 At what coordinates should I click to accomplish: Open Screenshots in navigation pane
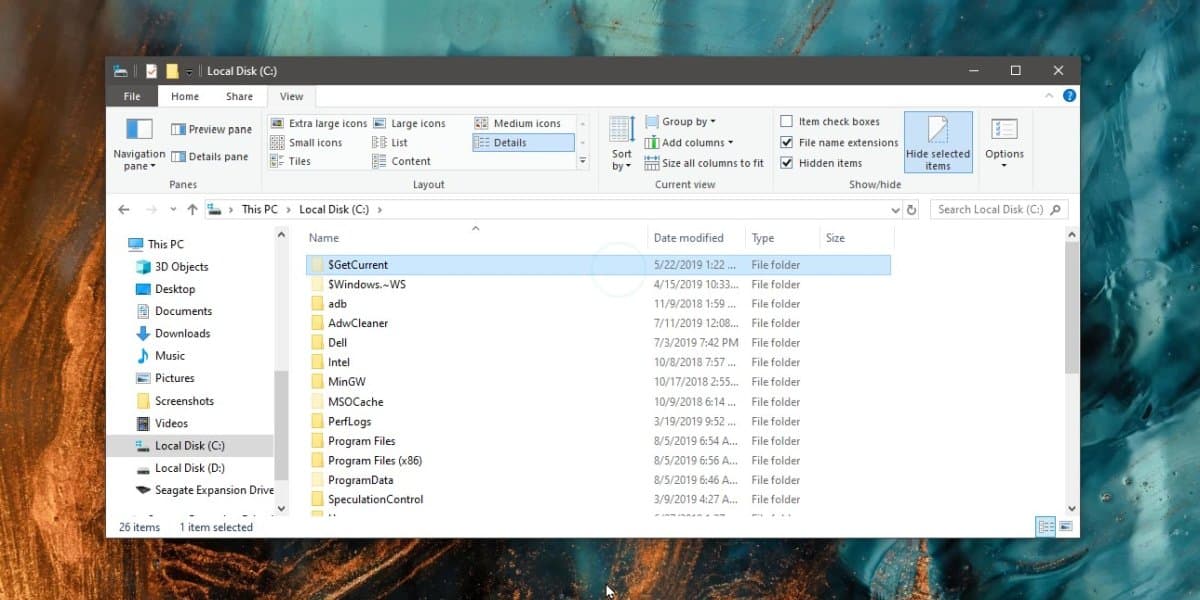tap(174, 401)
